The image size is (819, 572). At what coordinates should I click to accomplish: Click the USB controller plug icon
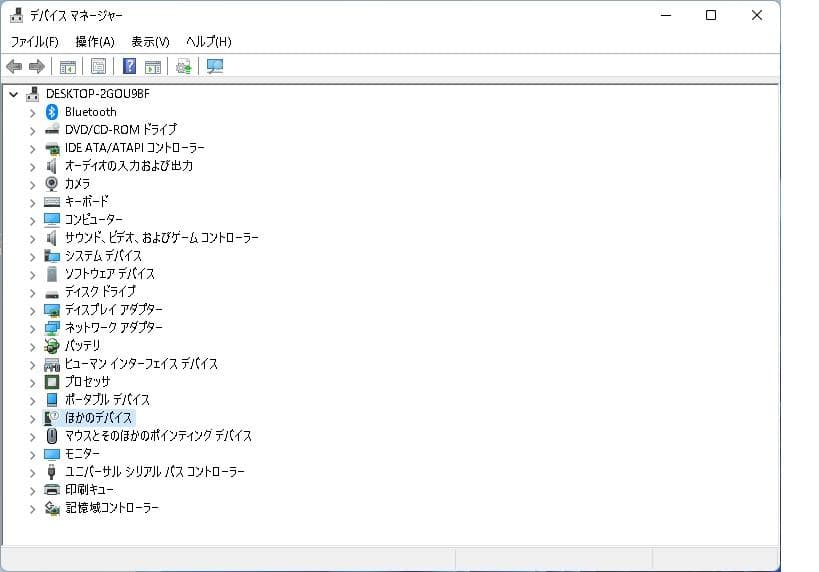point(51,472)
